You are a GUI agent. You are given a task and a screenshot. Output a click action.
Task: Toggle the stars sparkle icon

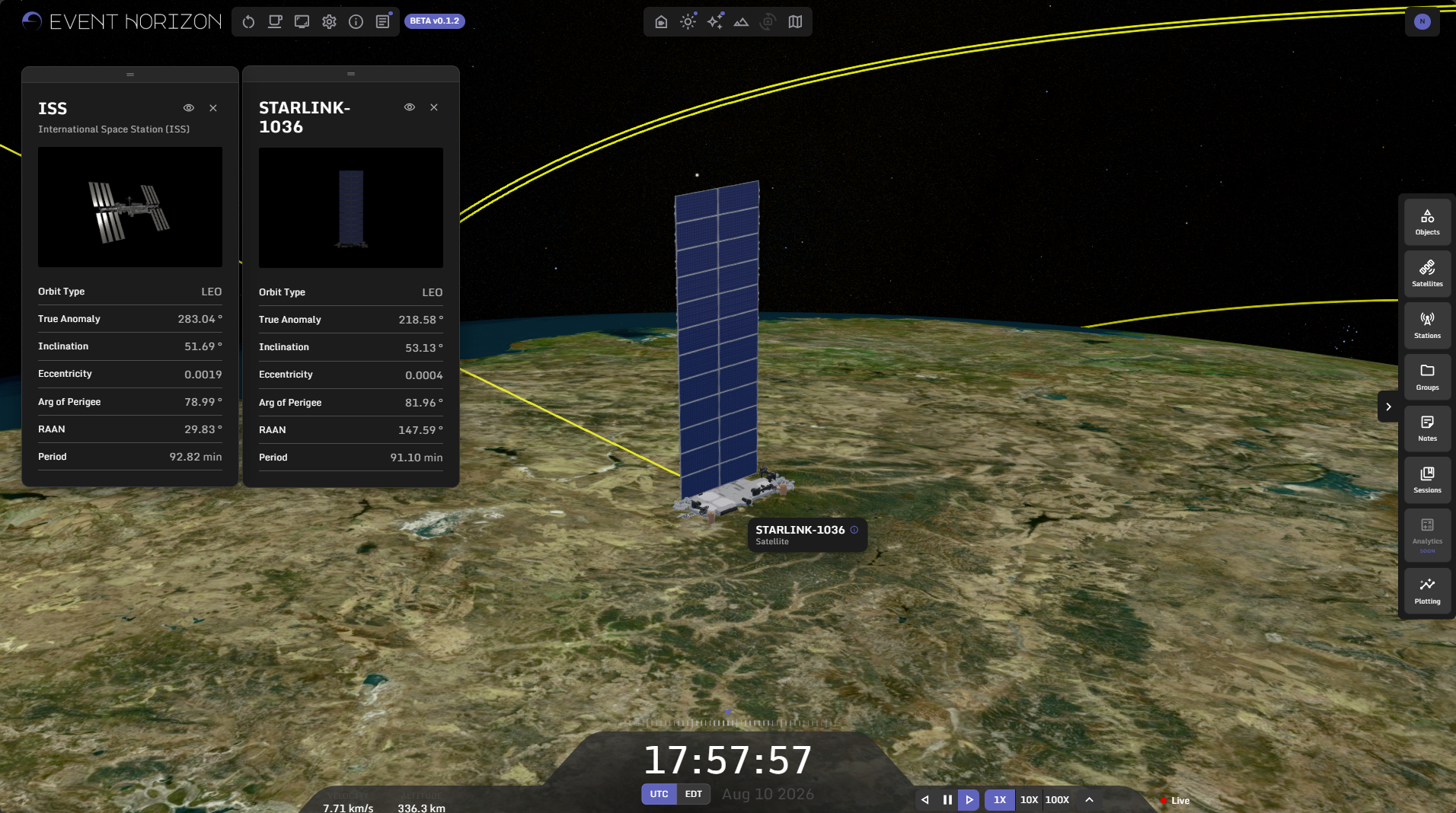[714, 22]
